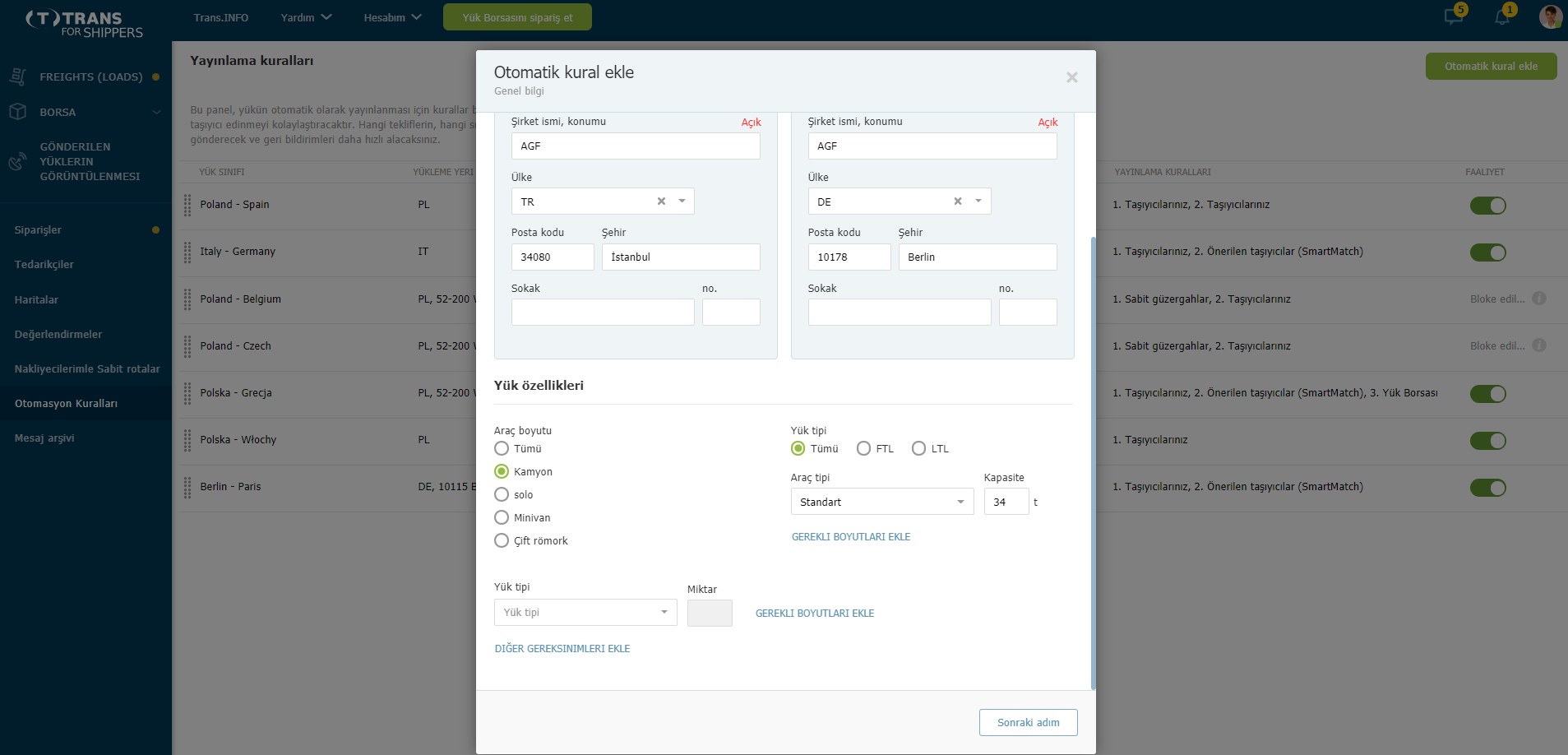Grab the drag handle of Berlin - Paris row

pos(187,487)
